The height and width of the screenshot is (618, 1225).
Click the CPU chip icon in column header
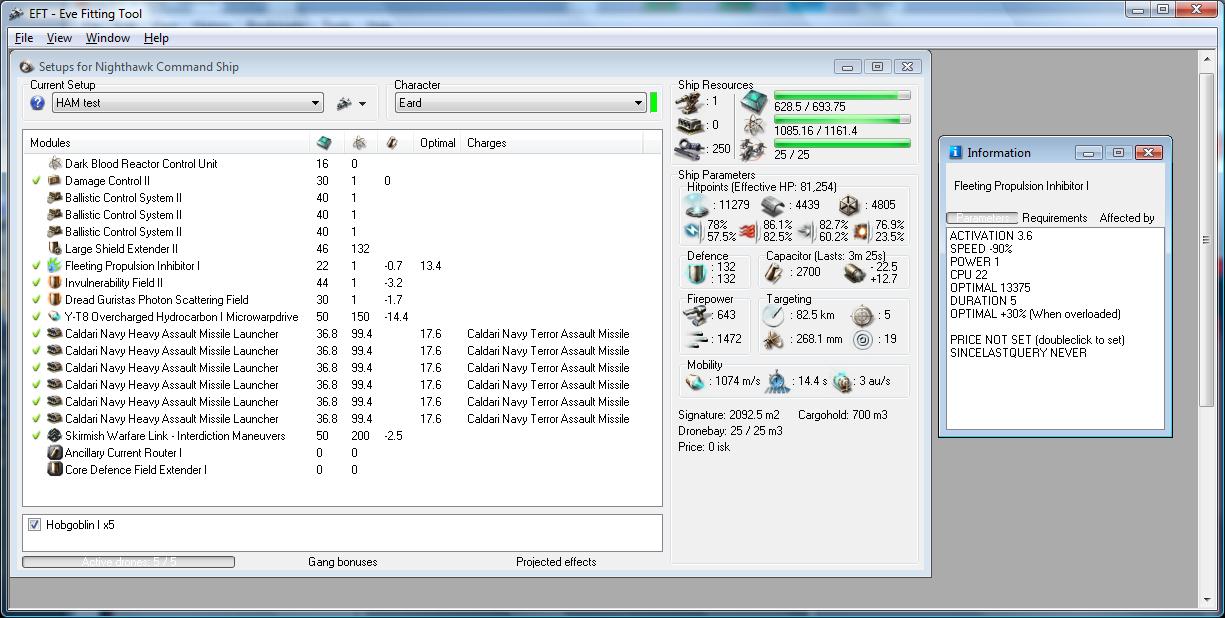(x=324, y=143)
